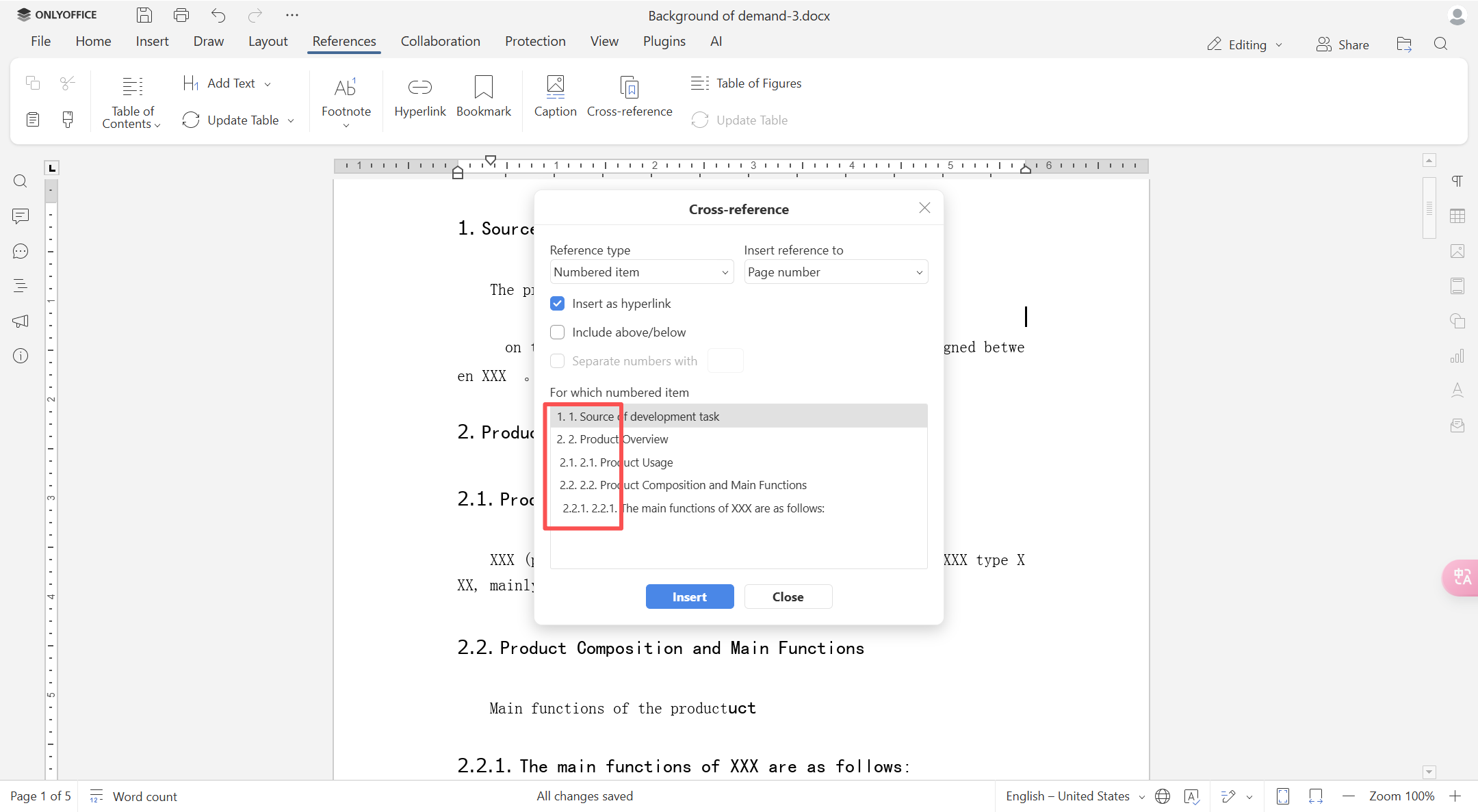Click the plus Zoom in button
This screenshot has height=812, width=1478.
[x=1455, y=796]
